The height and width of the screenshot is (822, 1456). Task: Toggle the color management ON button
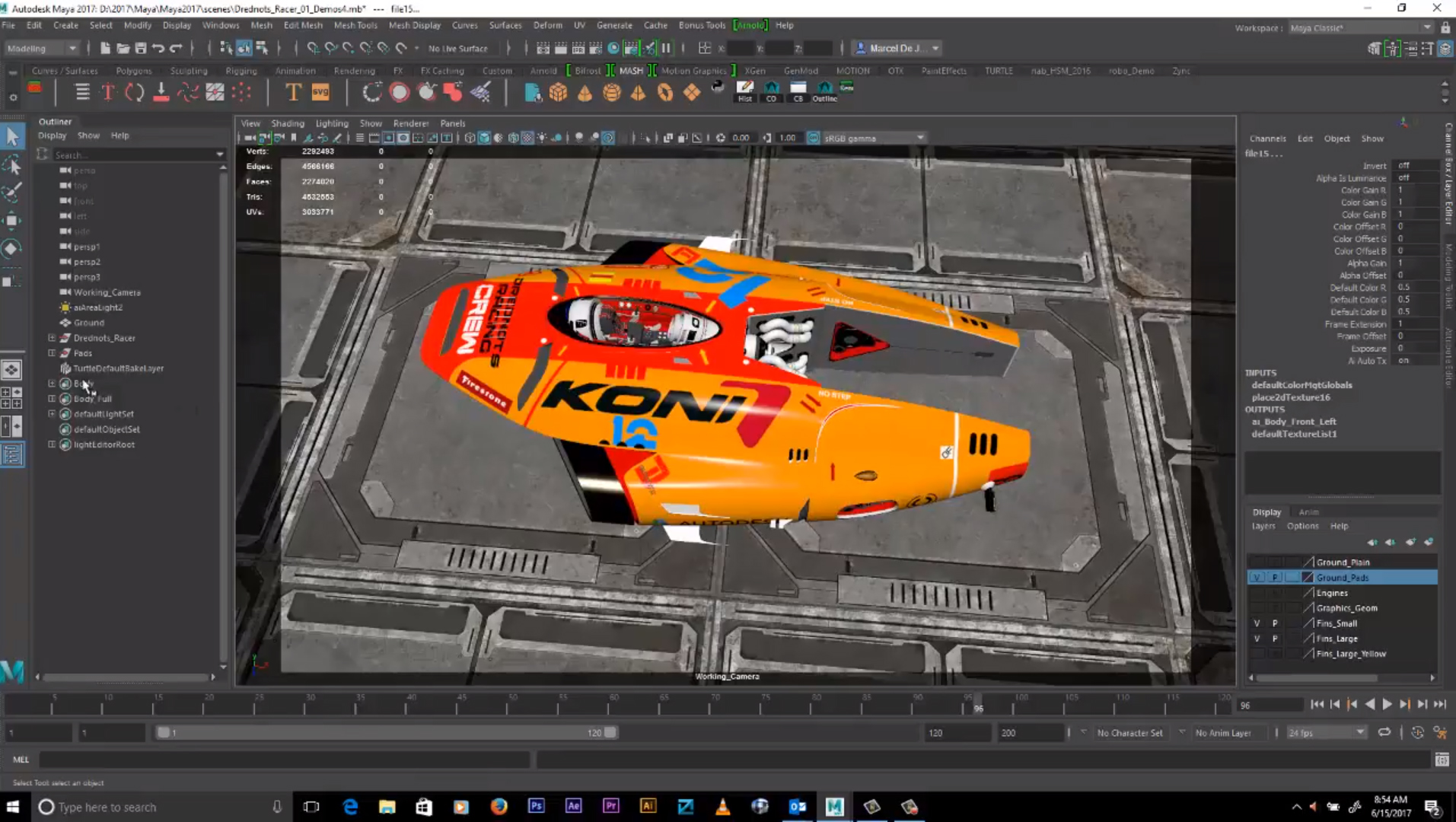pos(813,138)
